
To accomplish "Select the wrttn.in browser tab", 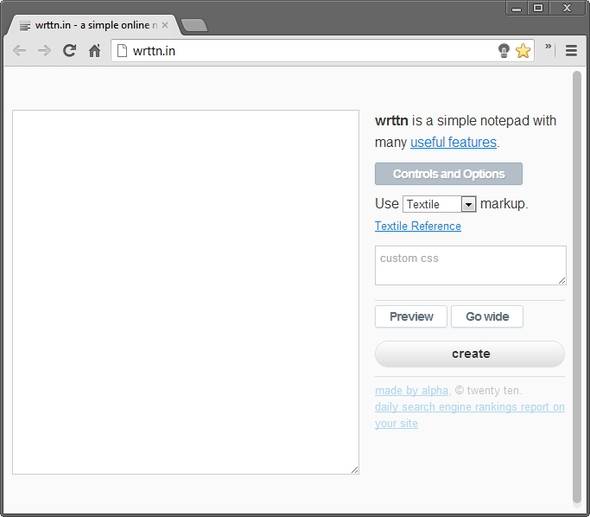I will (x=94, y=25).
